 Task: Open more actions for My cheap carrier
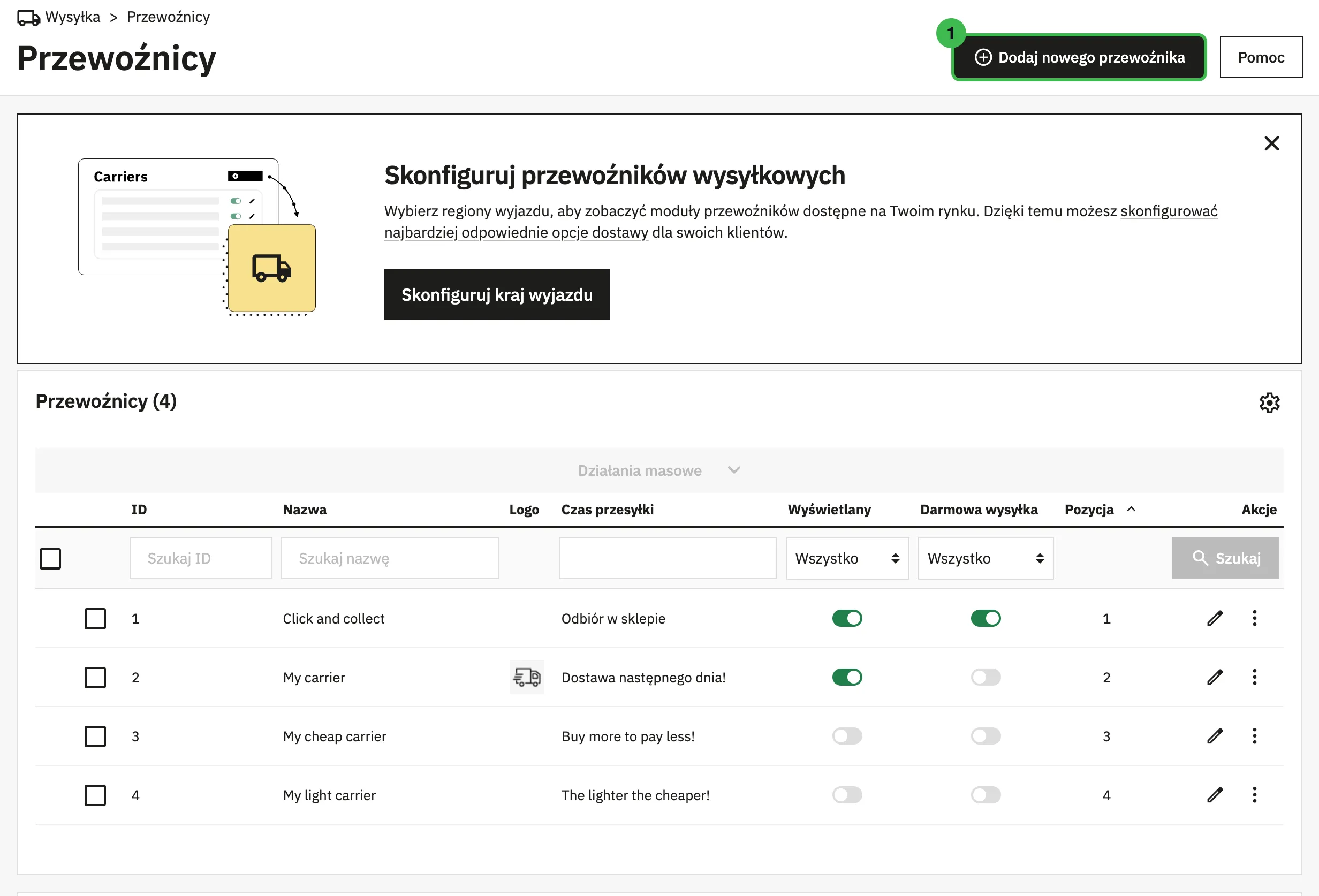click(1254, 736)
